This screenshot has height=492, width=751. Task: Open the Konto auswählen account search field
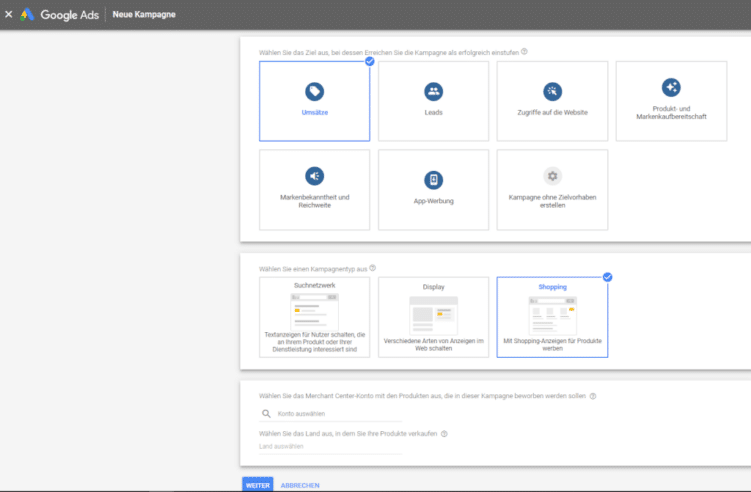(x=330, y=413)
